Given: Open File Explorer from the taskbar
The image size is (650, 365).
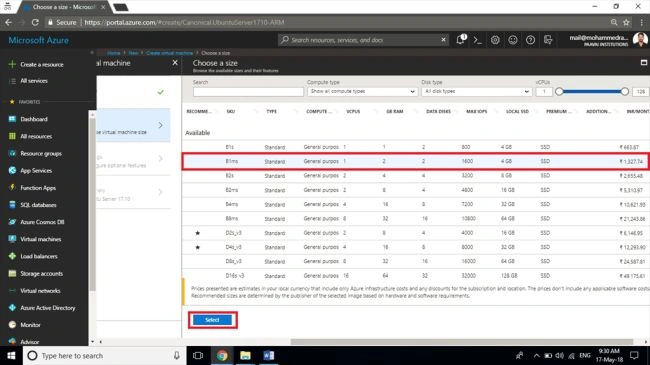Looking at the screenshot, I should click(x=245, y=355).
